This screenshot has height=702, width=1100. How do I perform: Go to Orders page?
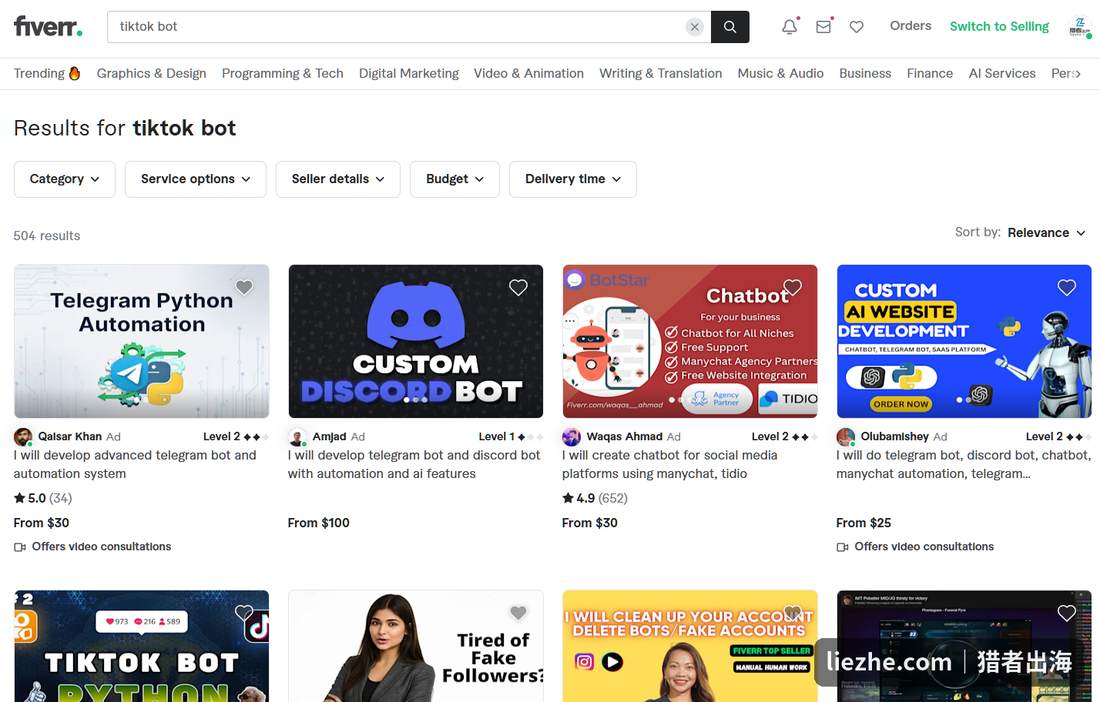911,26
